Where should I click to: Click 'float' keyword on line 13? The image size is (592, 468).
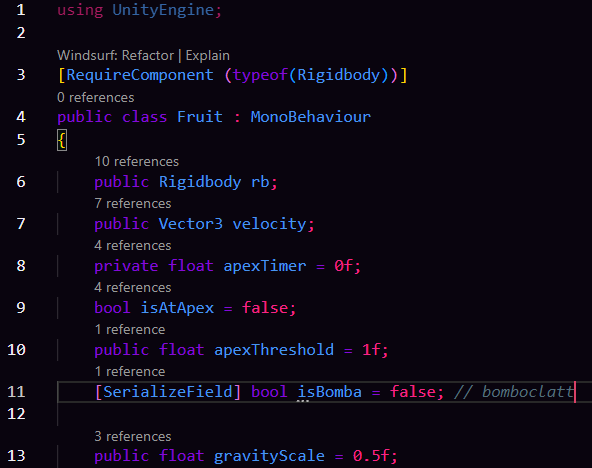coord(182,456)
